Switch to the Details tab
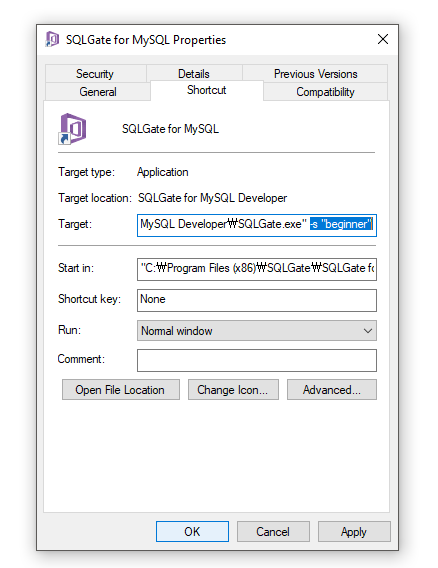The width and height of the screenshot is (438, 568). pos(194,74)
